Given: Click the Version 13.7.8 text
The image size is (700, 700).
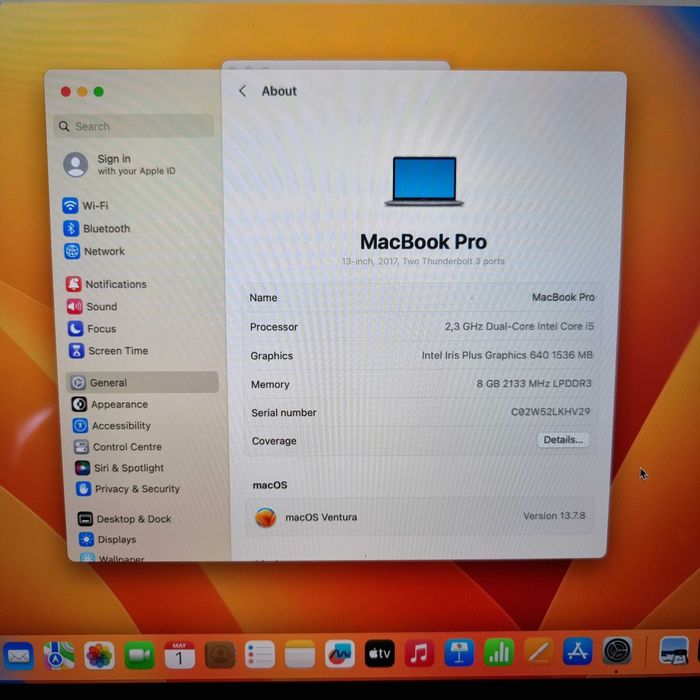Looking at the screenshot, I should pyautogui.click(x=554, y=516).
